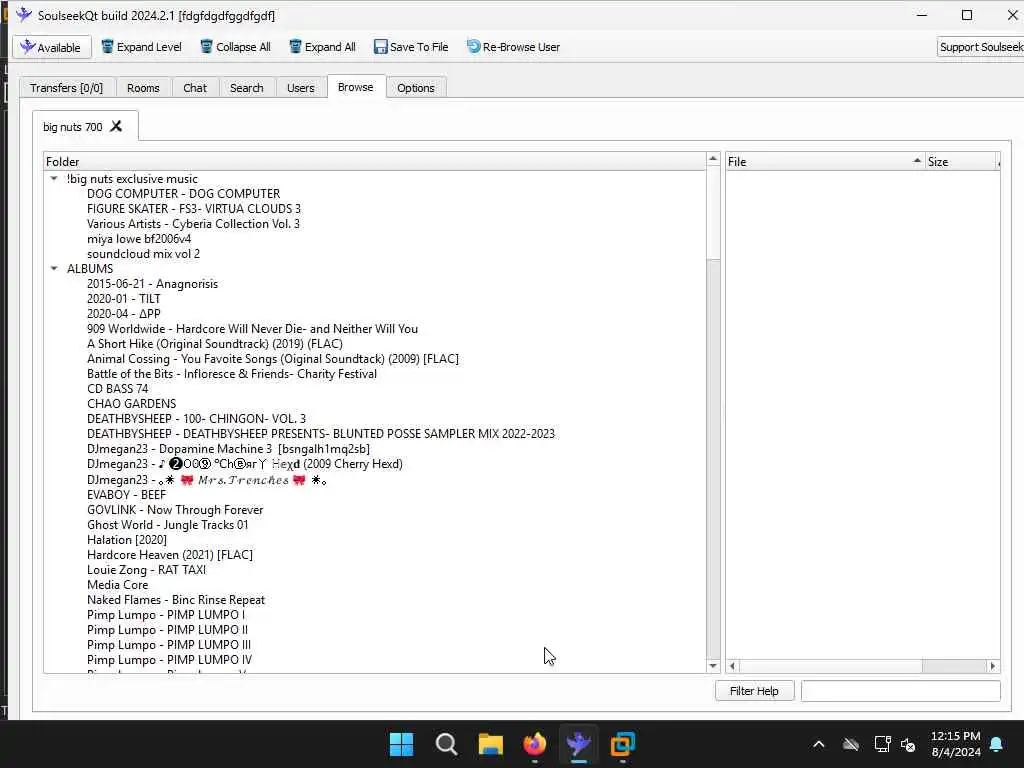This screenshot has height=768, width=1024.
Task: Select DJmegan23 Mrs. Trenches folder
Action: [x=206, y=480]
